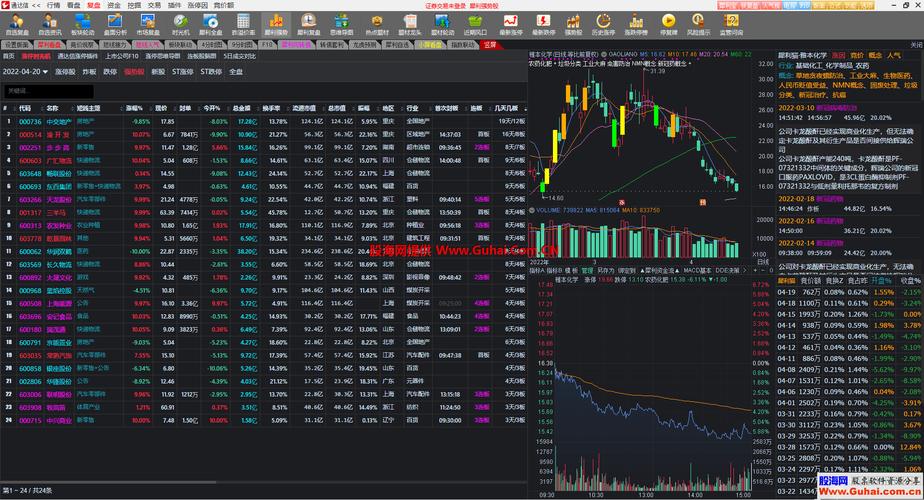The width and height of the screenshot is (924, 500).
Task: Switch to the 竞屏 red tab
Action: 490,45
